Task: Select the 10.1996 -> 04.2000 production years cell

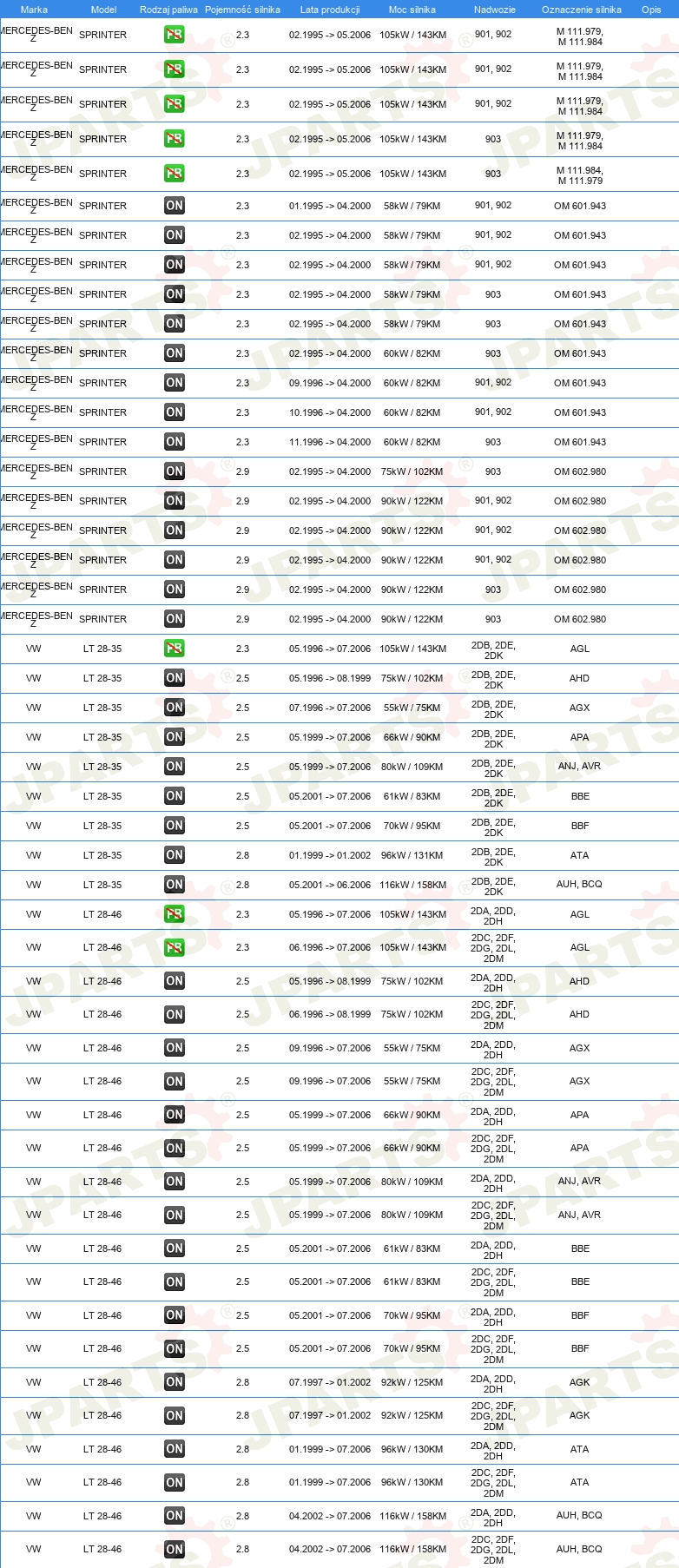Action: 330,412
